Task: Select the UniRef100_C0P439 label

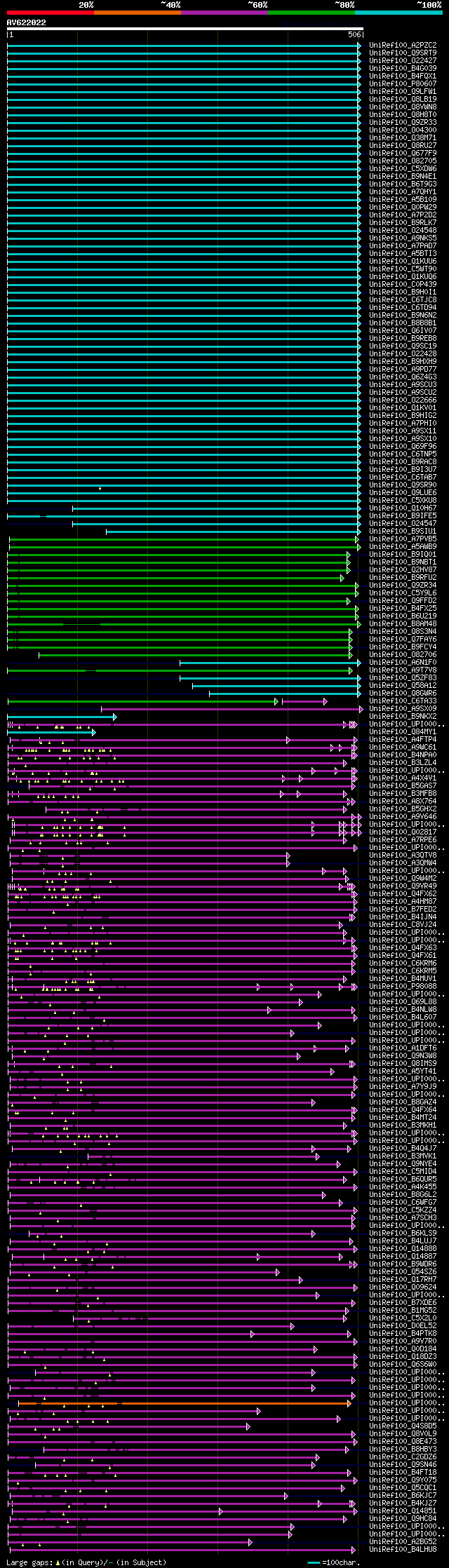Action: 403,284
